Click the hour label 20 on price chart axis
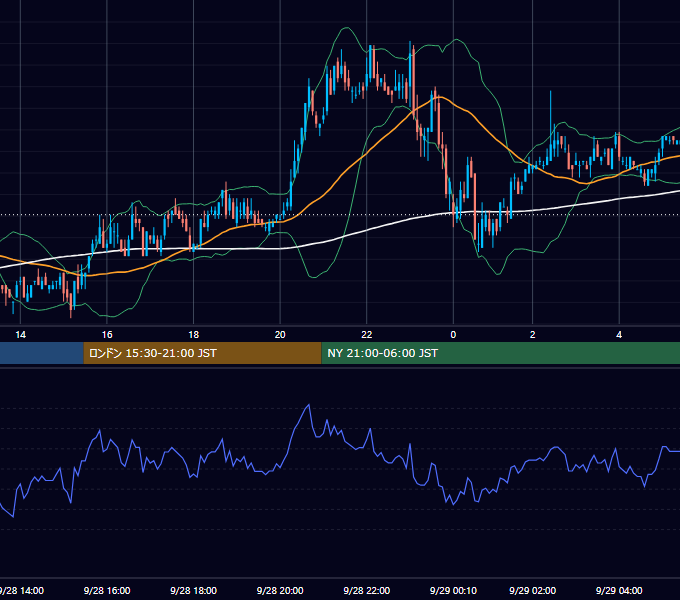This screenshot has width=680, height=600. (x=280, y=335)
